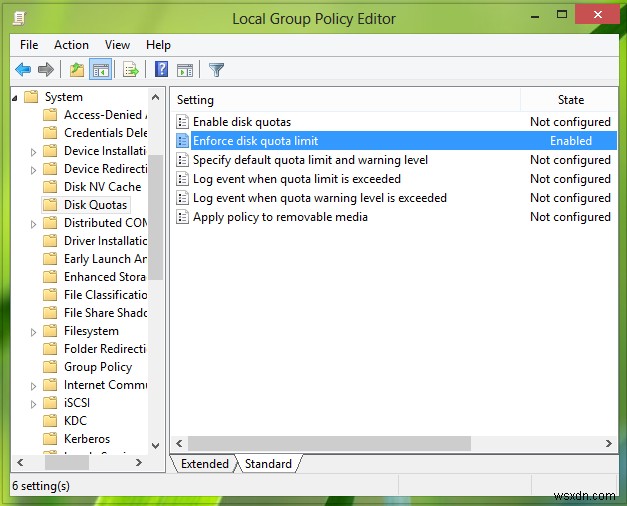
Task: Click the tree pane scroll down arrow
Action: tap(156, 446)
